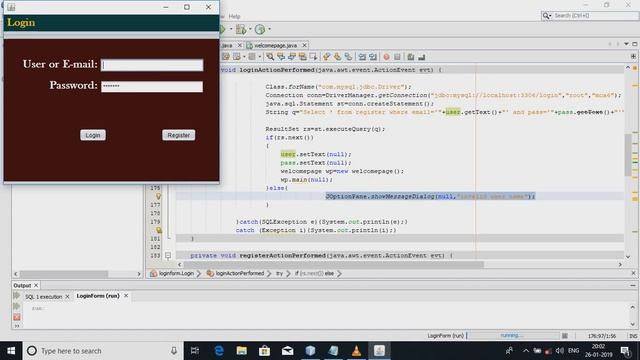Click Find Next Occurrence icon
The image size is (640, 360).
(291, 57)
